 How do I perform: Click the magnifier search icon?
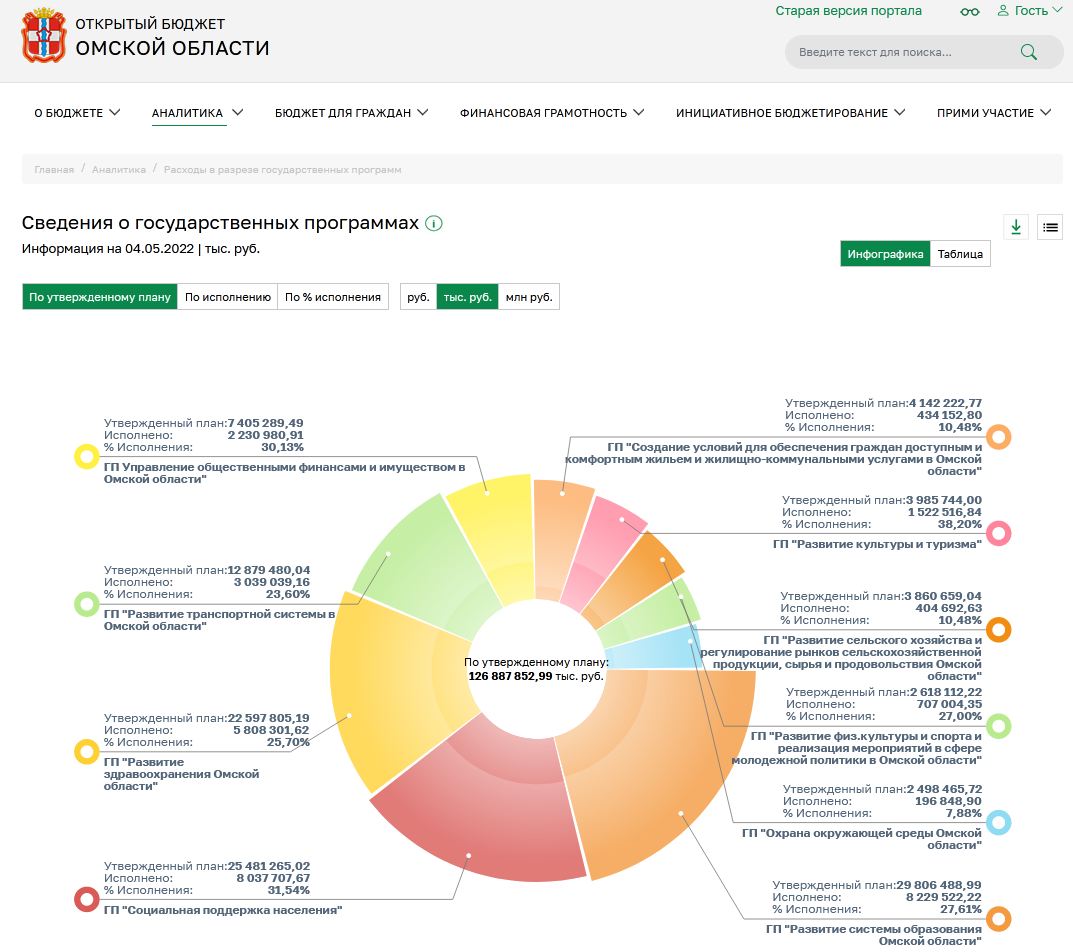[1028, 52]
